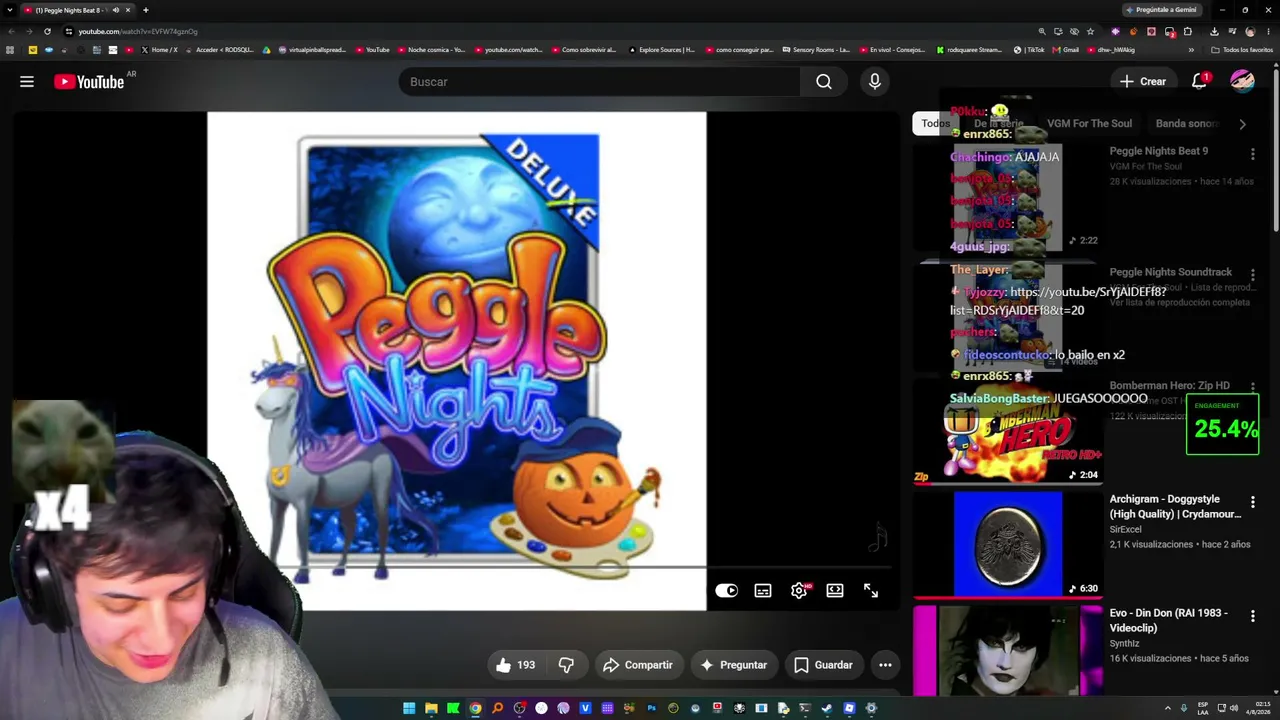Image resolution: width=1280 pixels, height=720 pixels.
Task: Open the notifications bell
Action: (x=1199, y=82)
